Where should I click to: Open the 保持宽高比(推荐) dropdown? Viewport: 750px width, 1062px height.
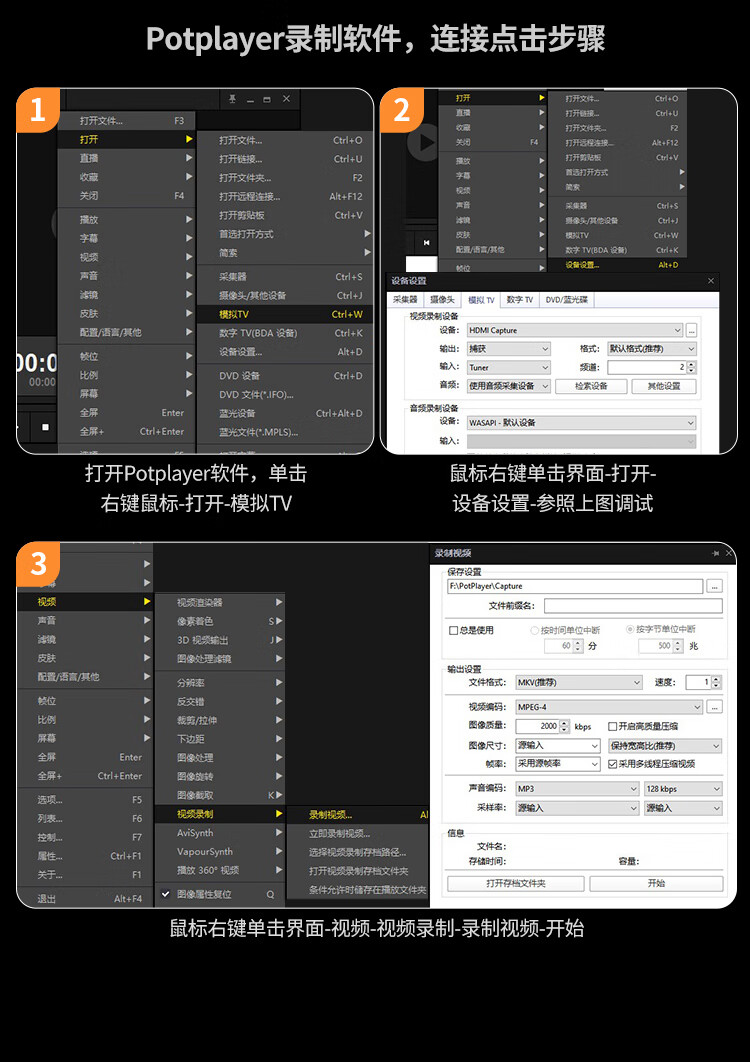(665, 746)
